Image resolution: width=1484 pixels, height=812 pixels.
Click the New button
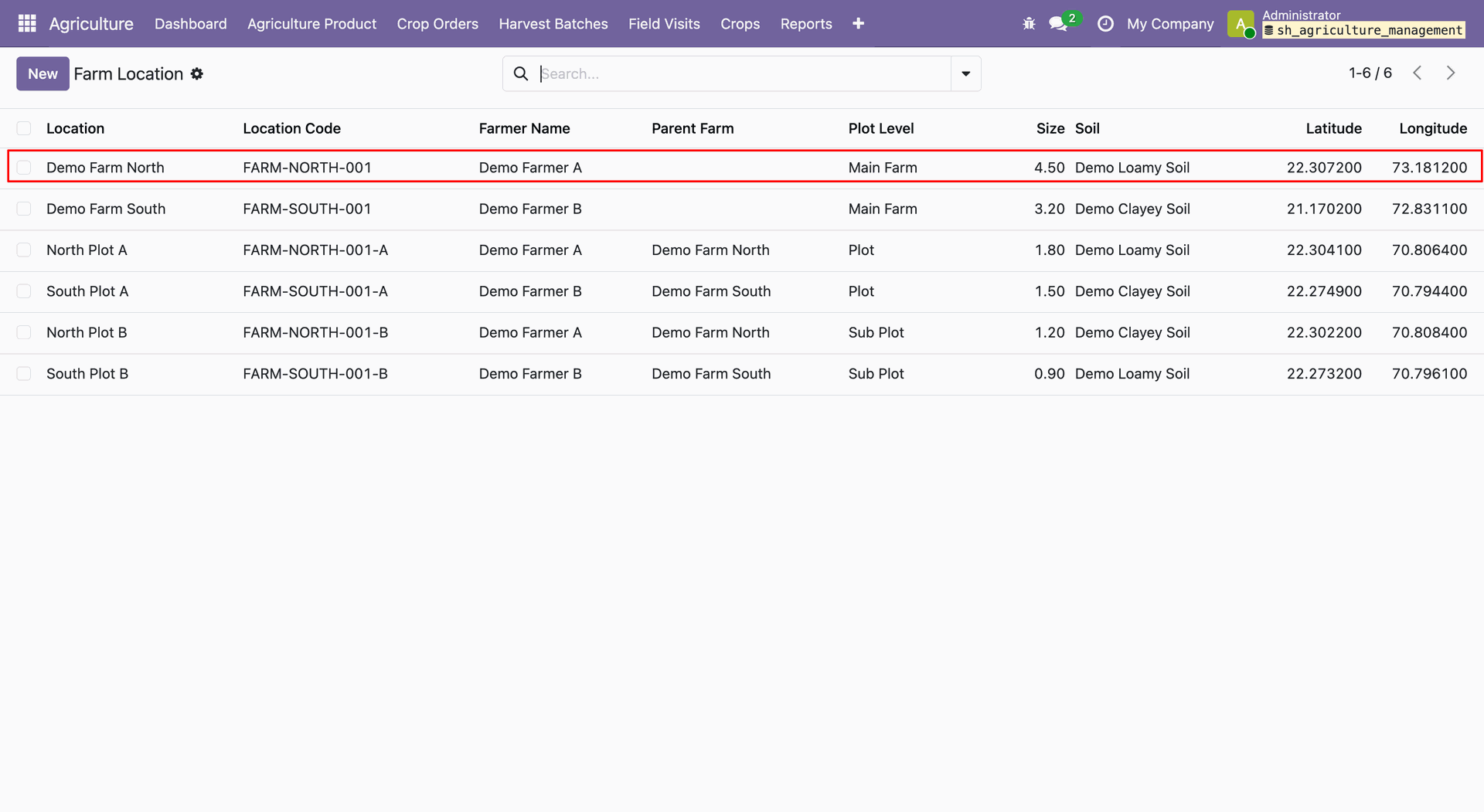pos(43,73)
